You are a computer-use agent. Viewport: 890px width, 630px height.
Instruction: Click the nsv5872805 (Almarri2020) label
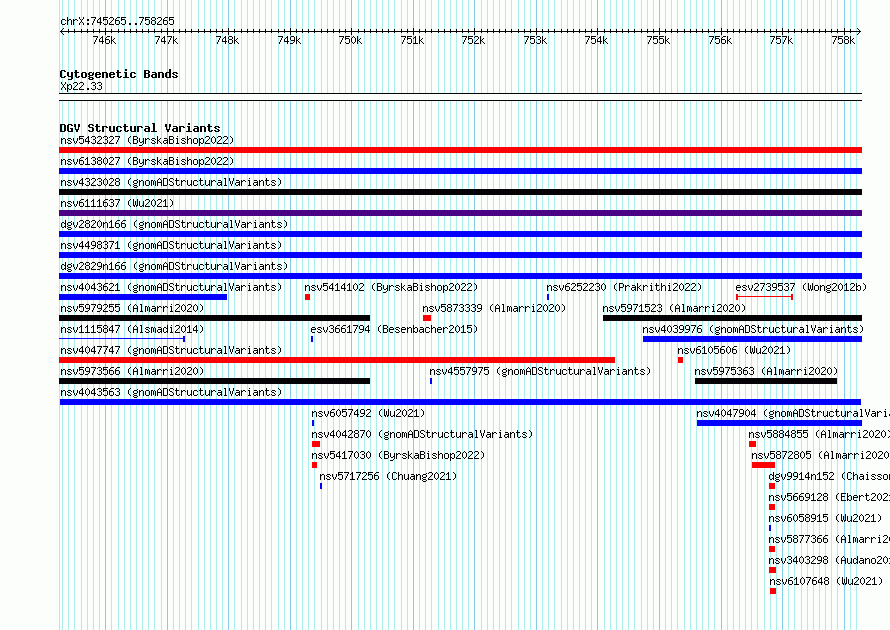tap(820, 455)
